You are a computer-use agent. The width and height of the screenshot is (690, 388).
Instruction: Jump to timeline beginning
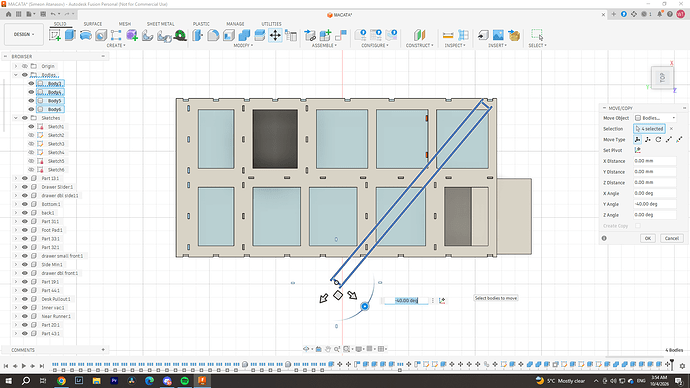click(6, 366)
